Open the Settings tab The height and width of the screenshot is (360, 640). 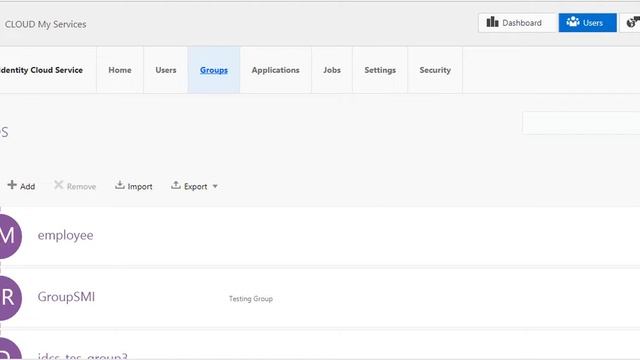pyautogui.click(x=380, y=70)
